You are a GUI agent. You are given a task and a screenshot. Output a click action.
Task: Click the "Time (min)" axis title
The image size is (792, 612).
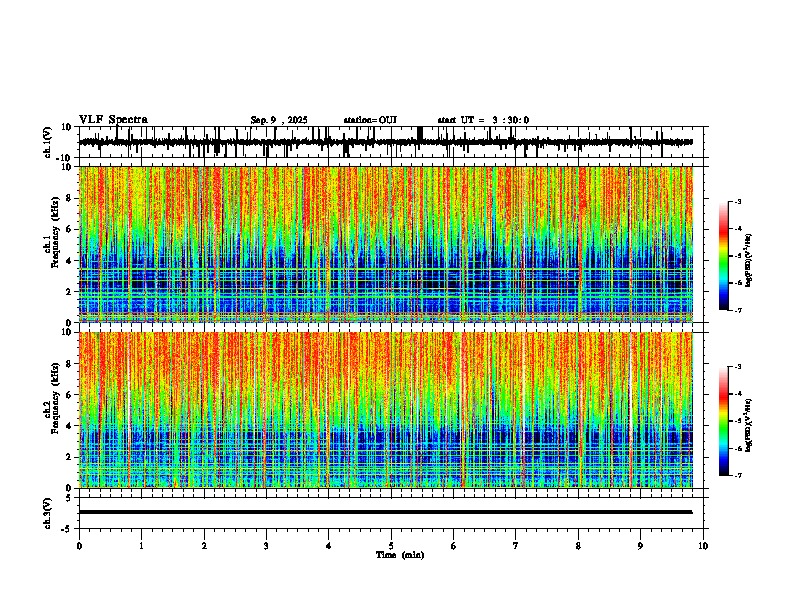point(400,555)
